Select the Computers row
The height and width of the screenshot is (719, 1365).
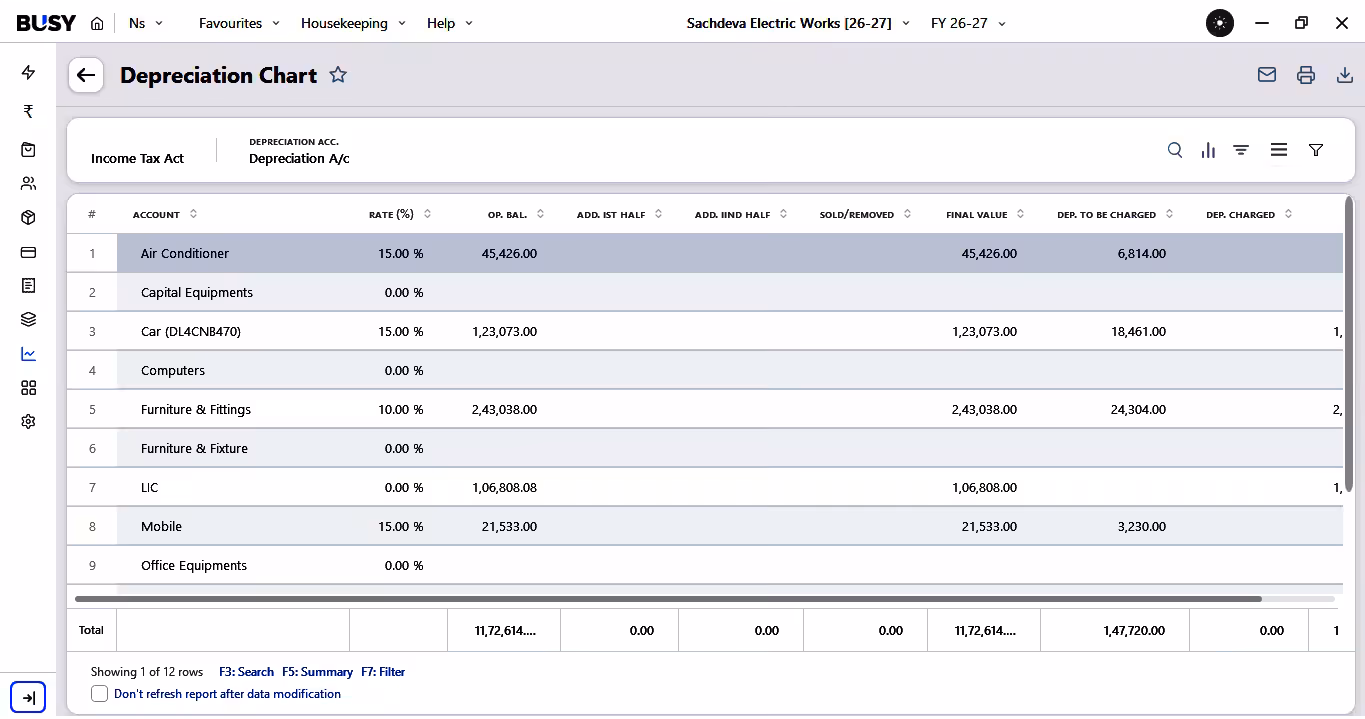(705, 371)
